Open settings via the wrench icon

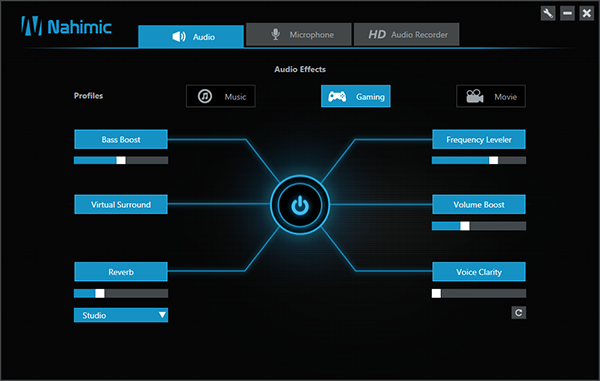(548, 13)
